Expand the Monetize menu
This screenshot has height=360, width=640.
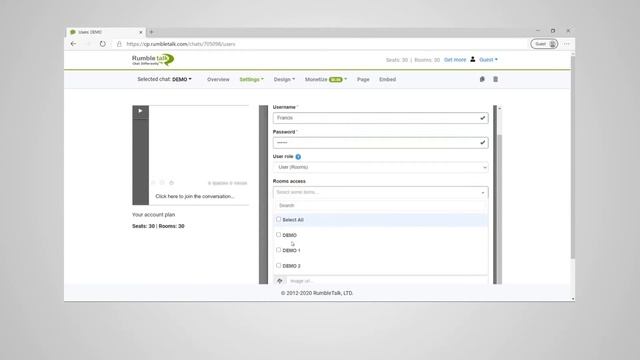(x=326, y=80)
